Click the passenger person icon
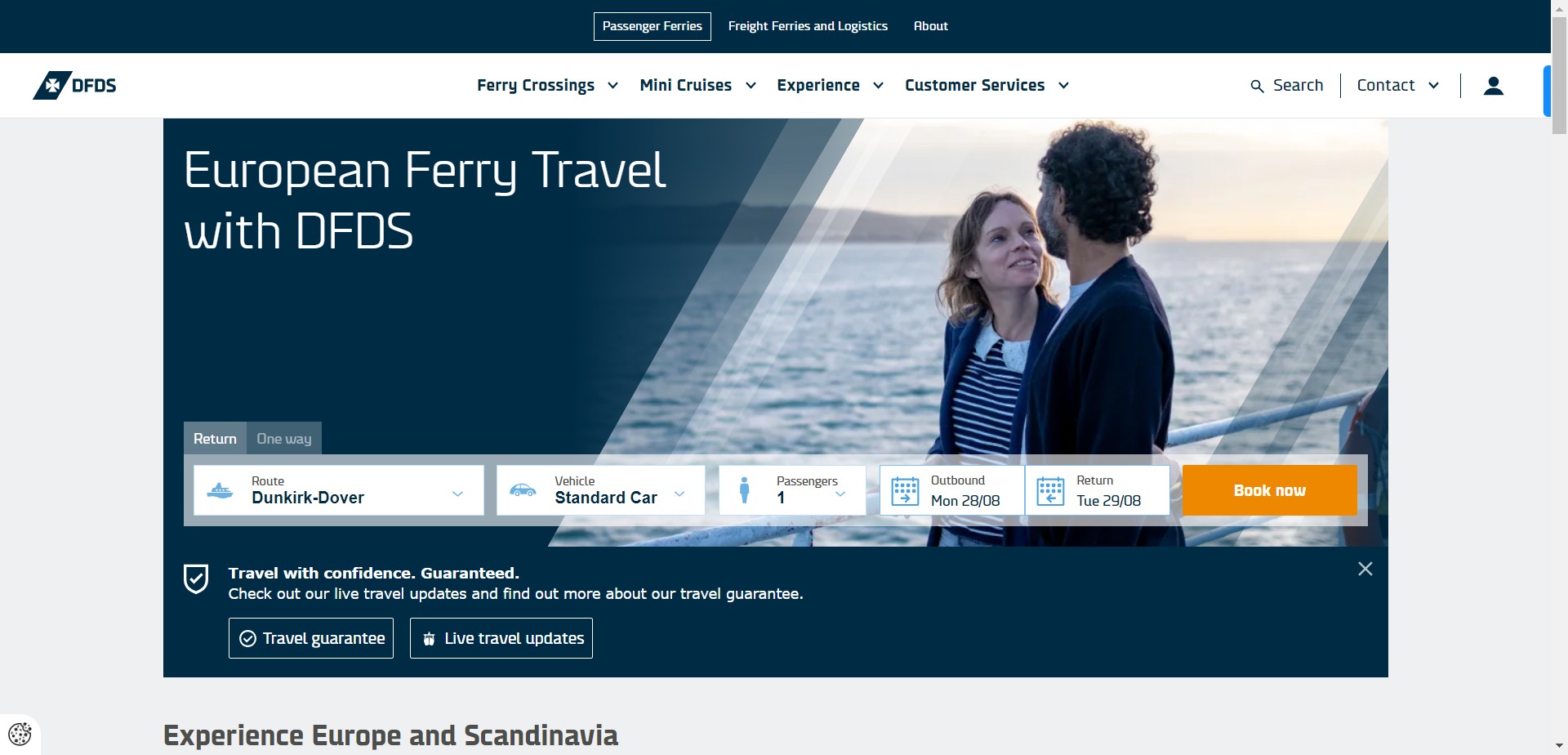The width and height of the screenshot is (1568, 755). (744, 489)
